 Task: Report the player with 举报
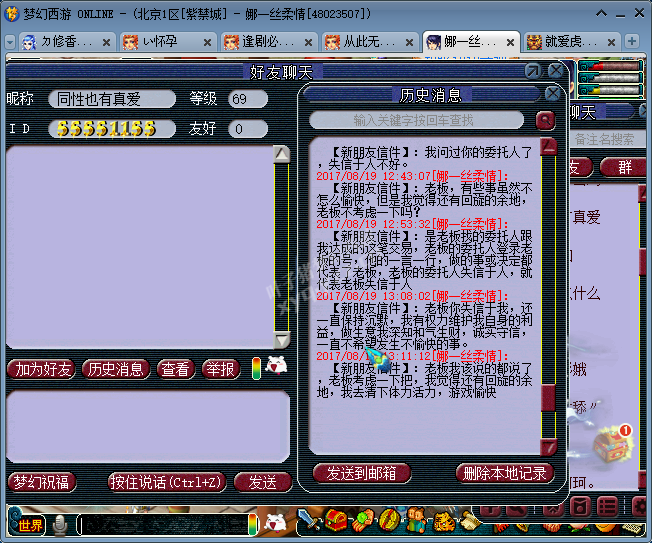(x=221, y=370)
